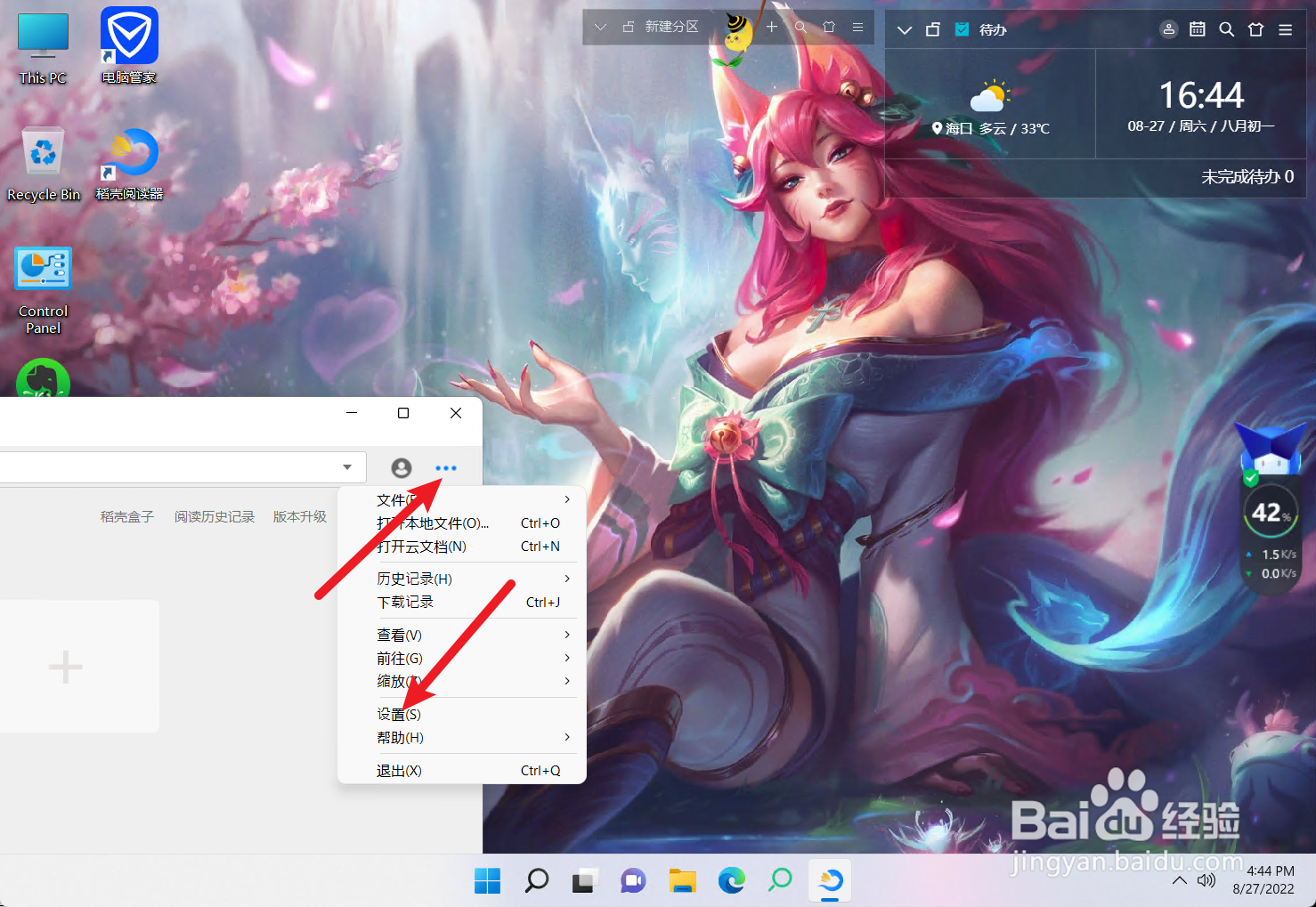Screen dimensions: 1316x907
Task: Click the plus tile to add document
Action: click(65, 667)
